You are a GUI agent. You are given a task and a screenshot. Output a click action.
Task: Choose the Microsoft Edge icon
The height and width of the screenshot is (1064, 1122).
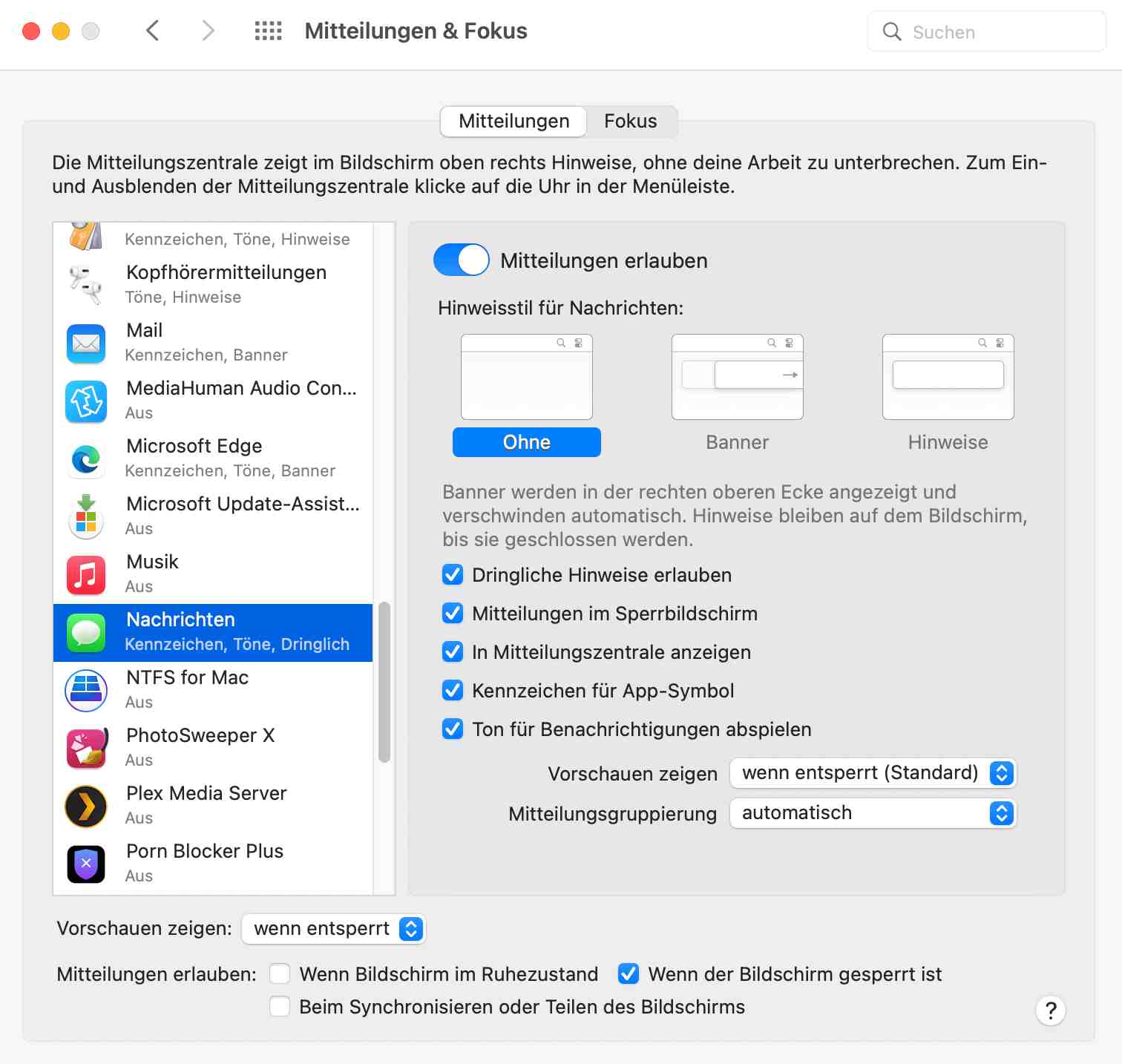[x=86, y=459]
